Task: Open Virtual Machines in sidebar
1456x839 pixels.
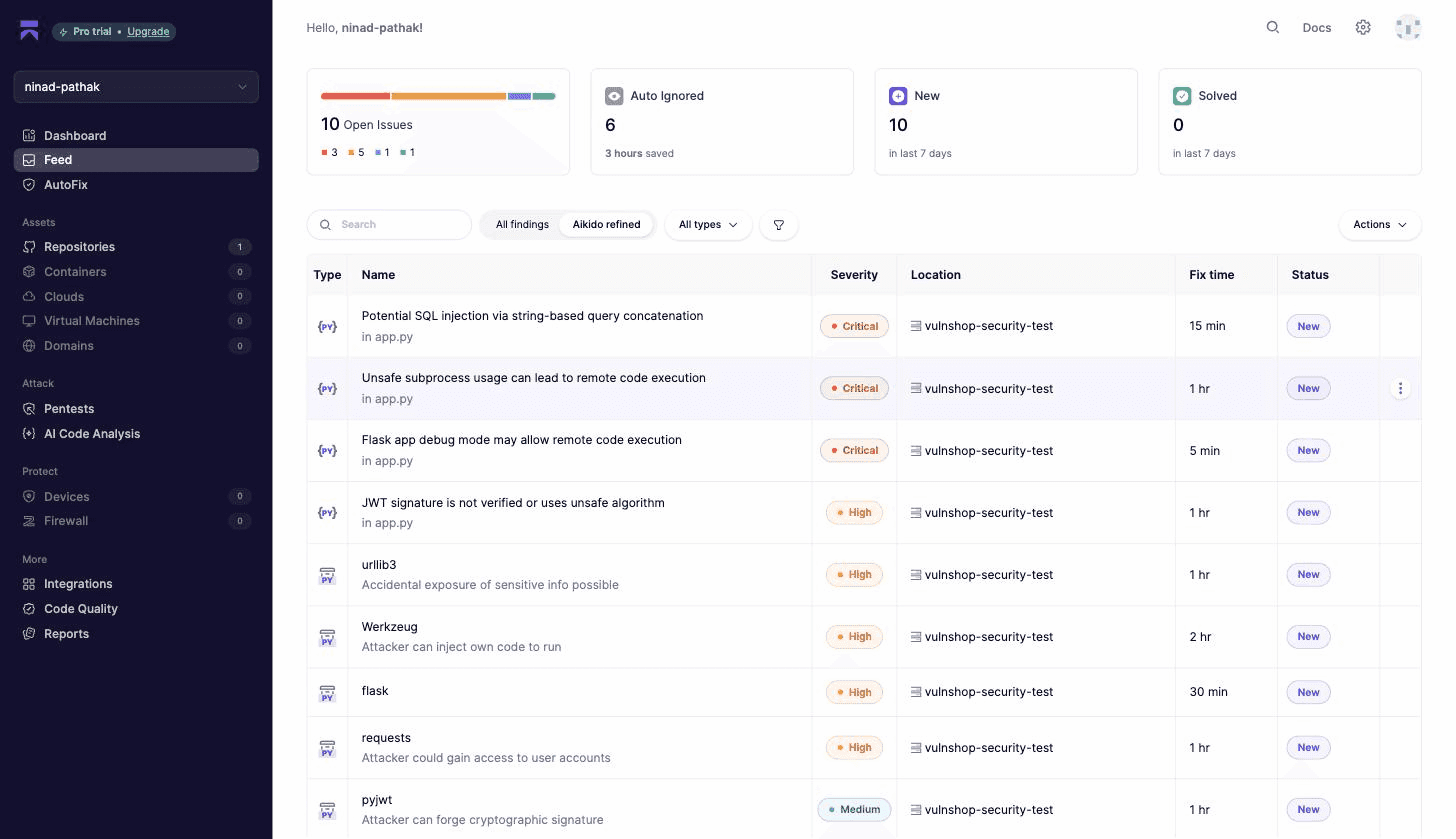Action: (136, 321)
